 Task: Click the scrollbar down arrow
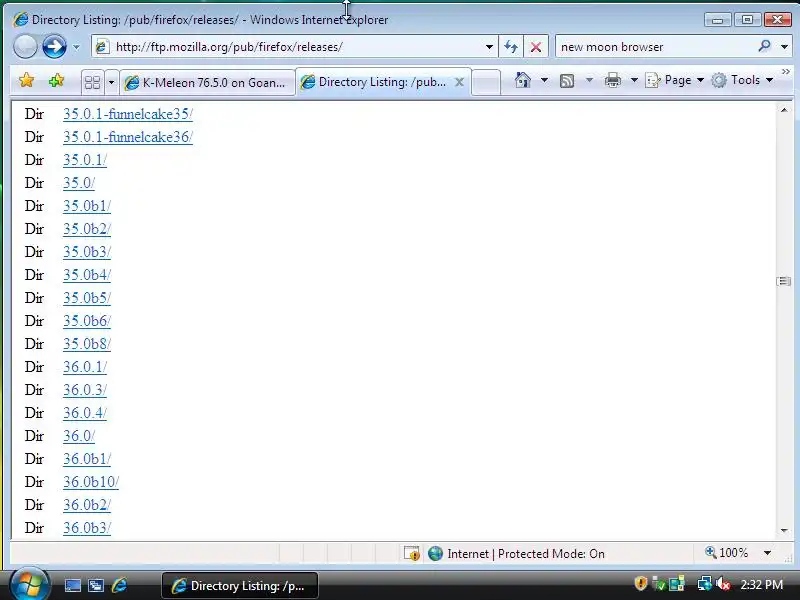coord(784,531)
